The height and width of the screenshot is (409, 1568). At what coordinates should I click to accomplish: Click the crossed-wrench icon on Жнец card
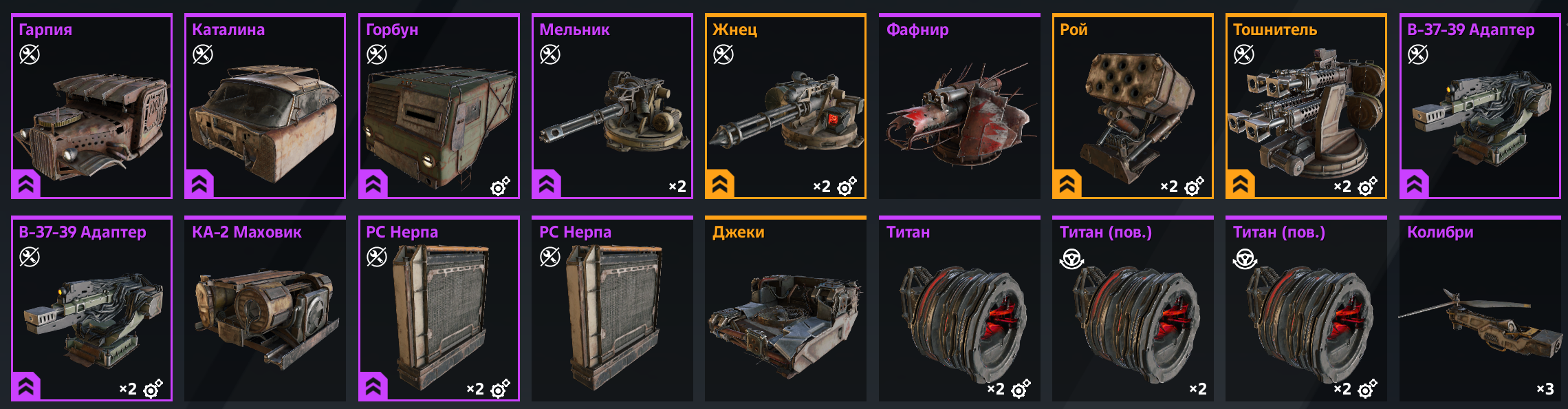[x=723, y=54]
